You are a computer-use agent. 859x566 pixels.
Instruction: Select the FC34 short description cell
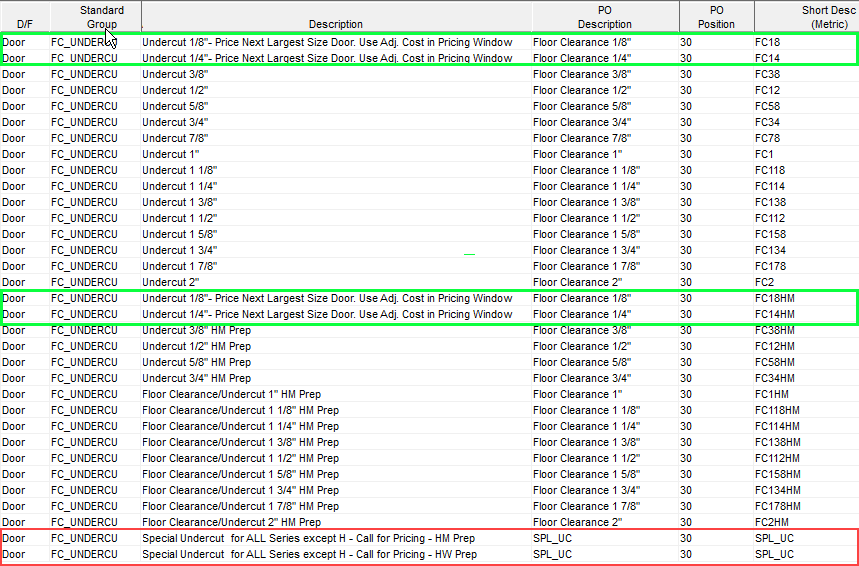coord(805,122)
